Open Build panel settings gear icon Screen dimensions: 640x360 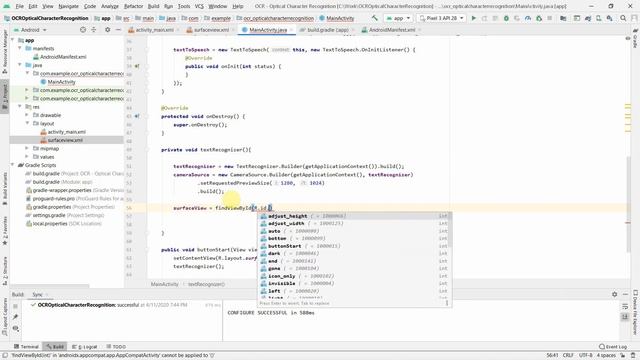[x=615, y=294]
